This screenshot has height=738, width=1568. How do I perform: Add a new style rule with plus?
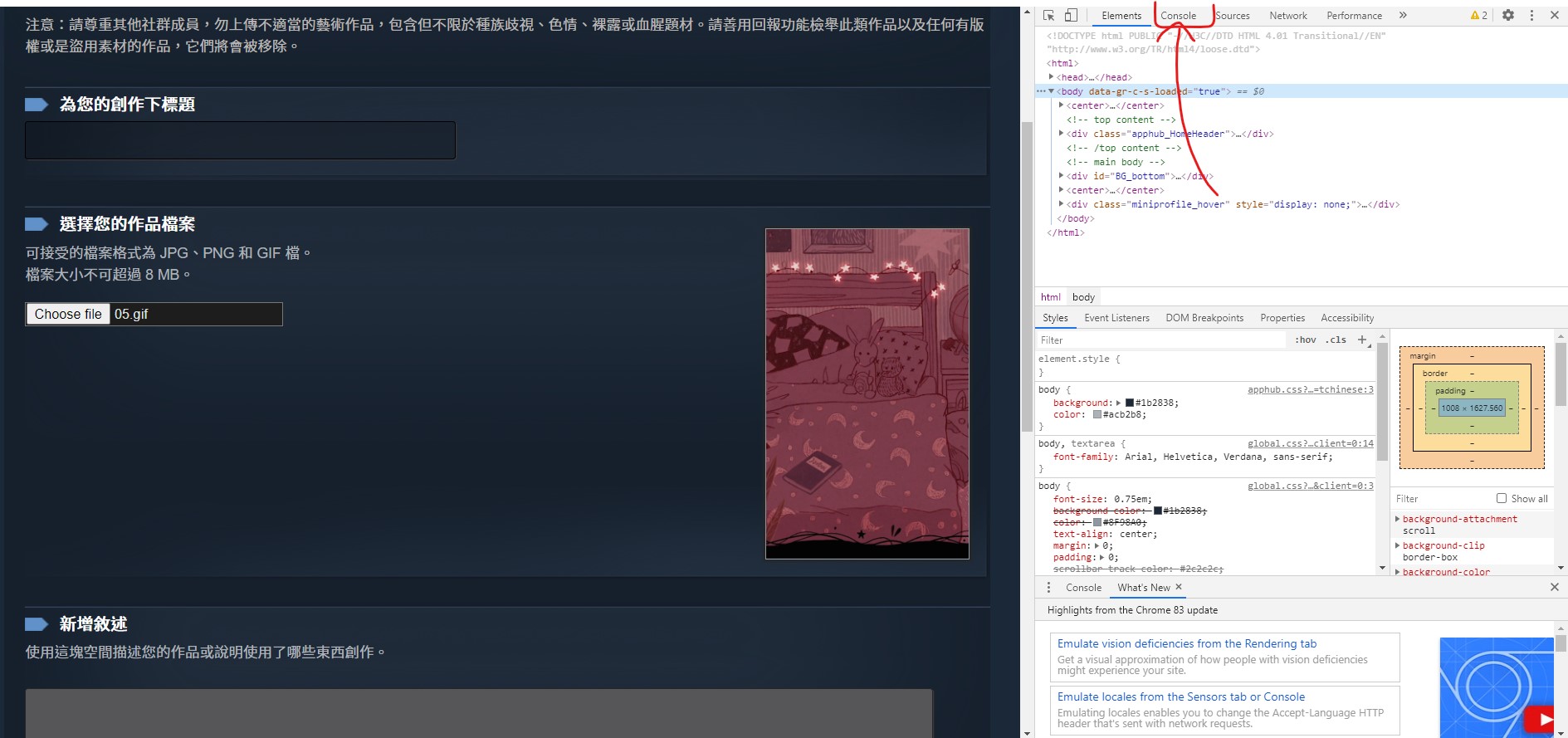(x=1362, y=340)
